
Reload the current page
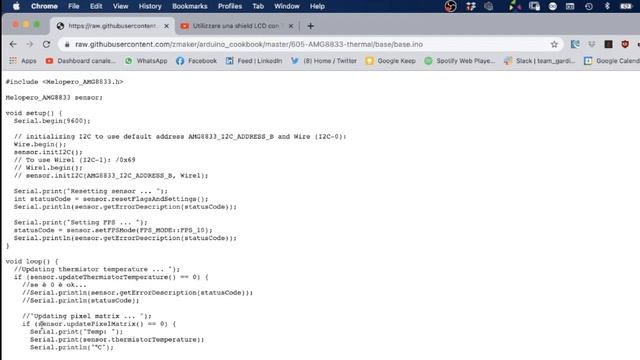[47, 44]
